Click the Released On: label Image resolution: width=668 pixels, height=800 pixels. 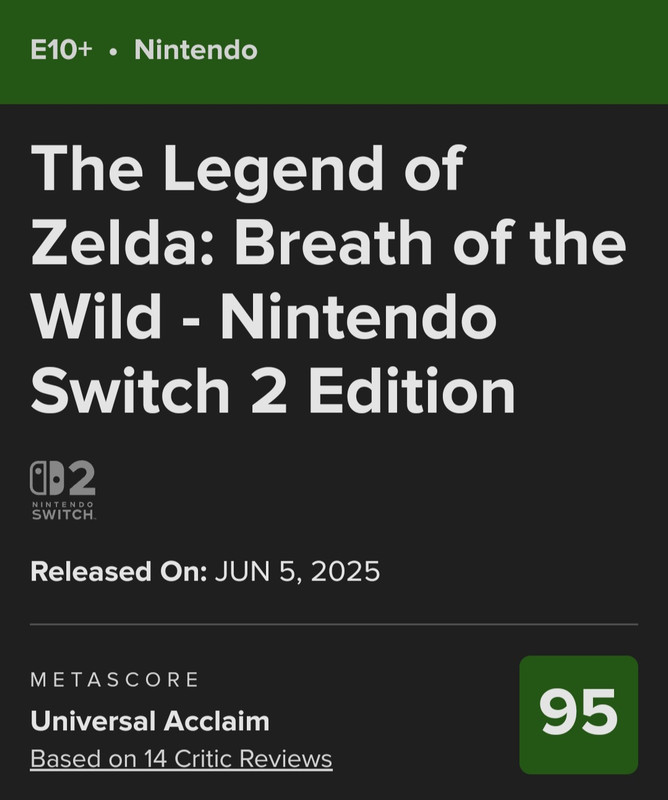pos(118,572)
